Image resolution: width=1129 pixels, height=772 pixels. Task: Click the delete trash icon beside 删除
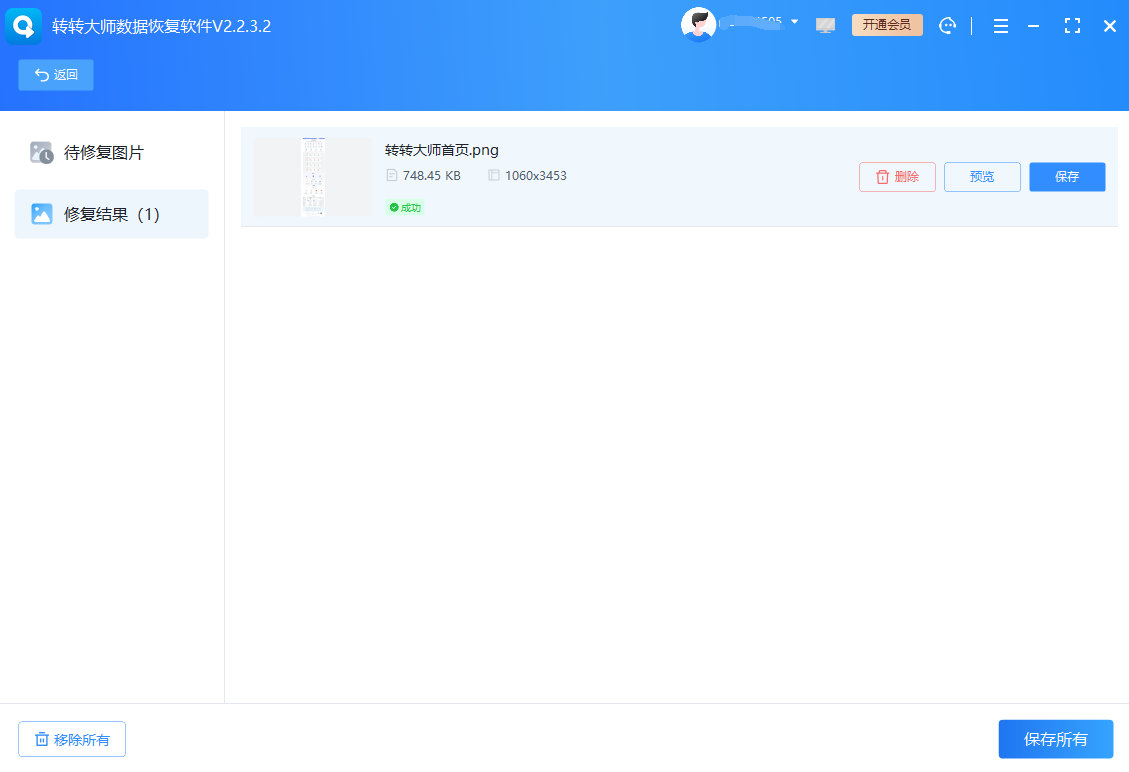881,176
